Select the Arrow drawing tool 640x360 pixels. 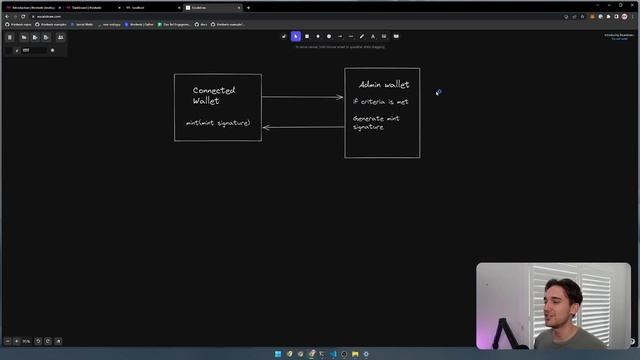340,36
